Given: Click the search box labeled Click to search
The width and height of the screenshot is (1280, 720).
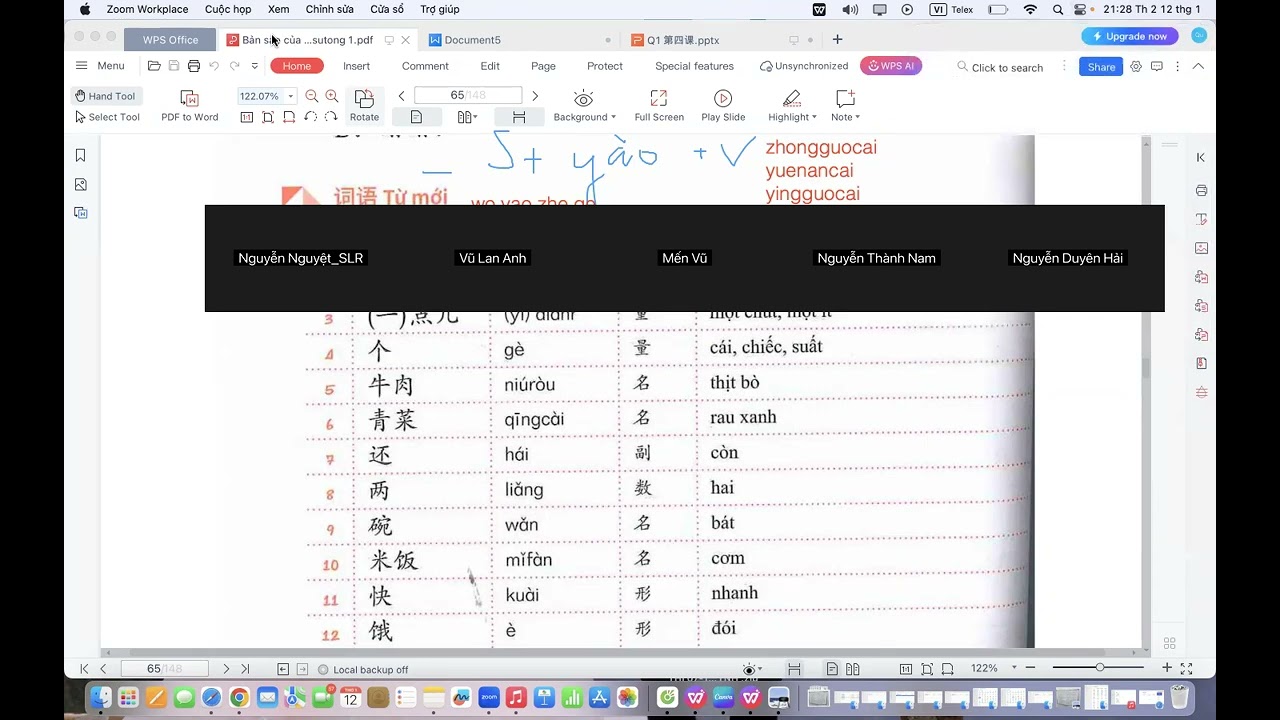Looking at the screenshot, I should [1000, 67].
